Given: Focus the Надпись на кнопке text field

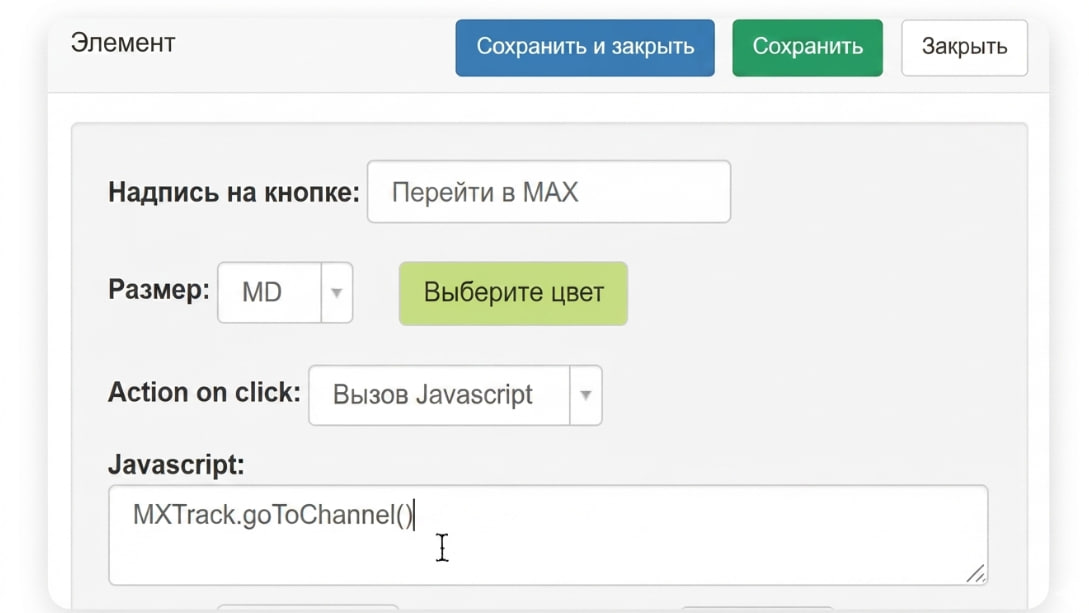Looking at the screenshot, I should coord(549,192).
